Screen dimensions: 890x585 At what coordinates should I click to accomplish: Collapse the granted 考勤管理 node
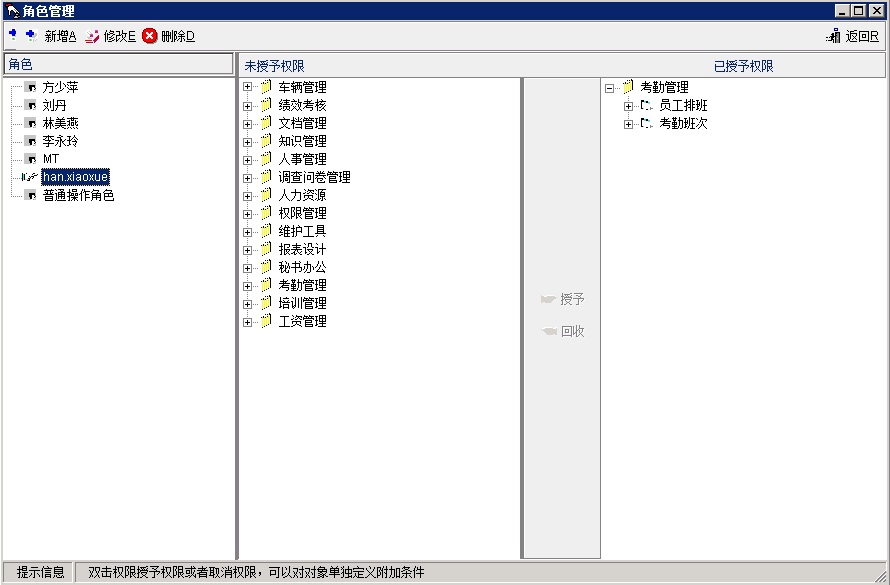click(x=609, y=87)
